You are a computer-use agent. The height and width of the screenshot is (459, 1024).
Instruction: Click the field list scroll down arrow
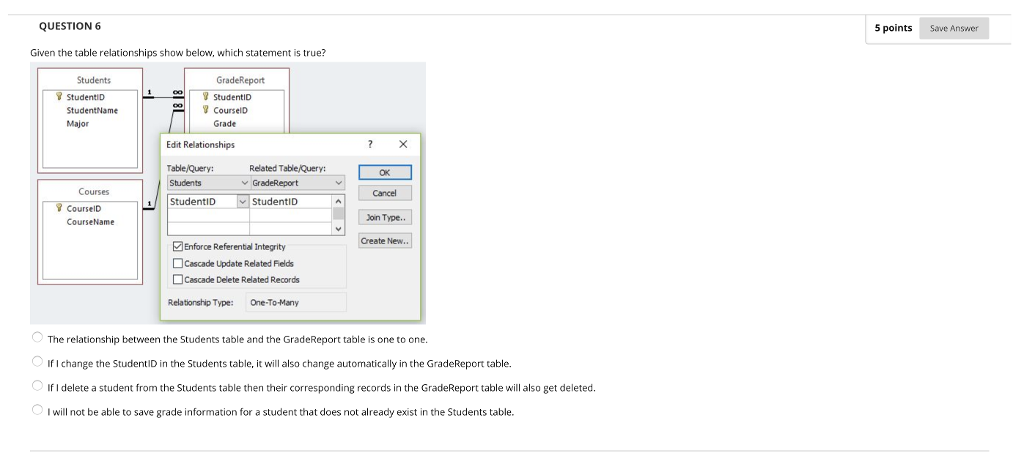coord(338,229)
